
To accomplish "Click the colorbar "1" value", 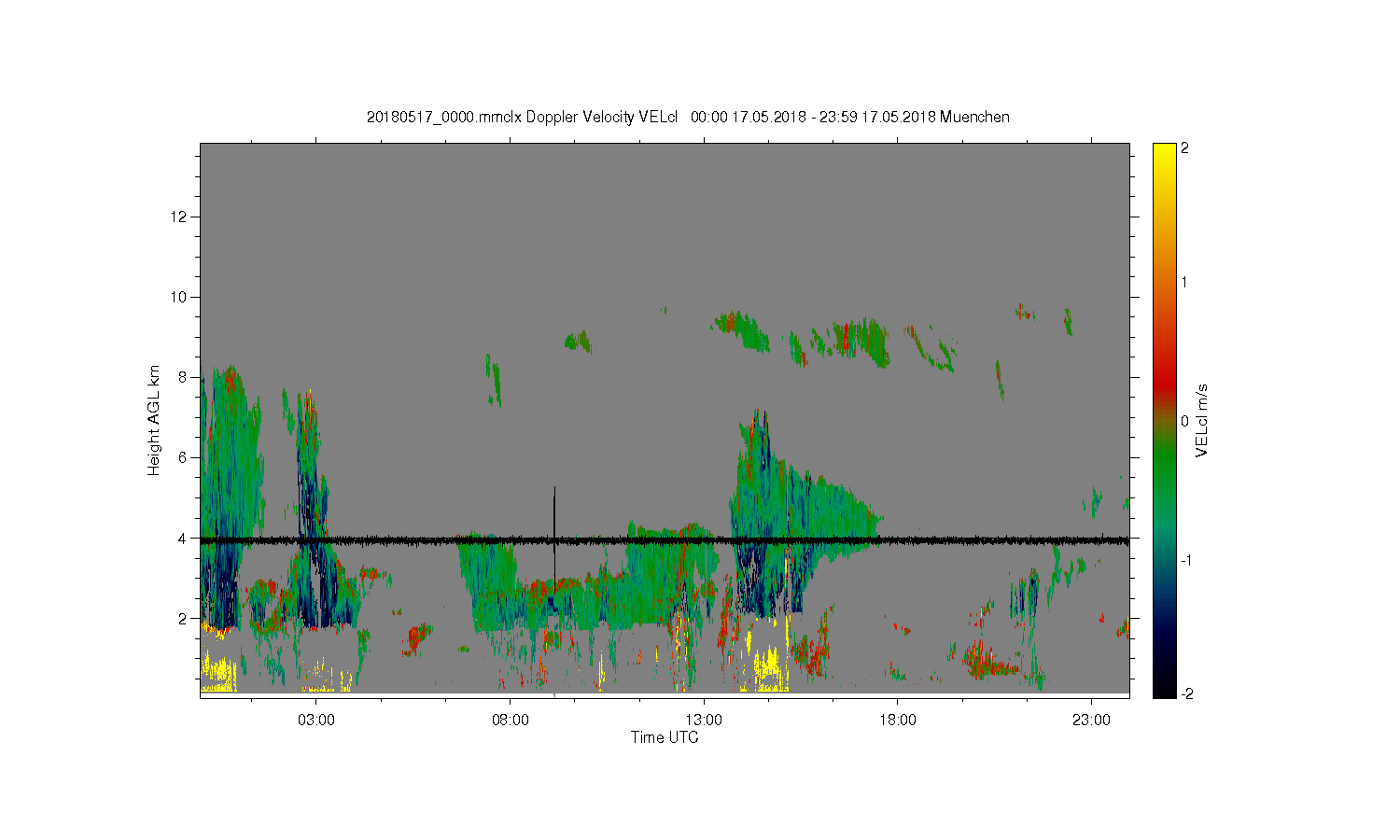I will pyautogui.click(x=1185, y=282).
